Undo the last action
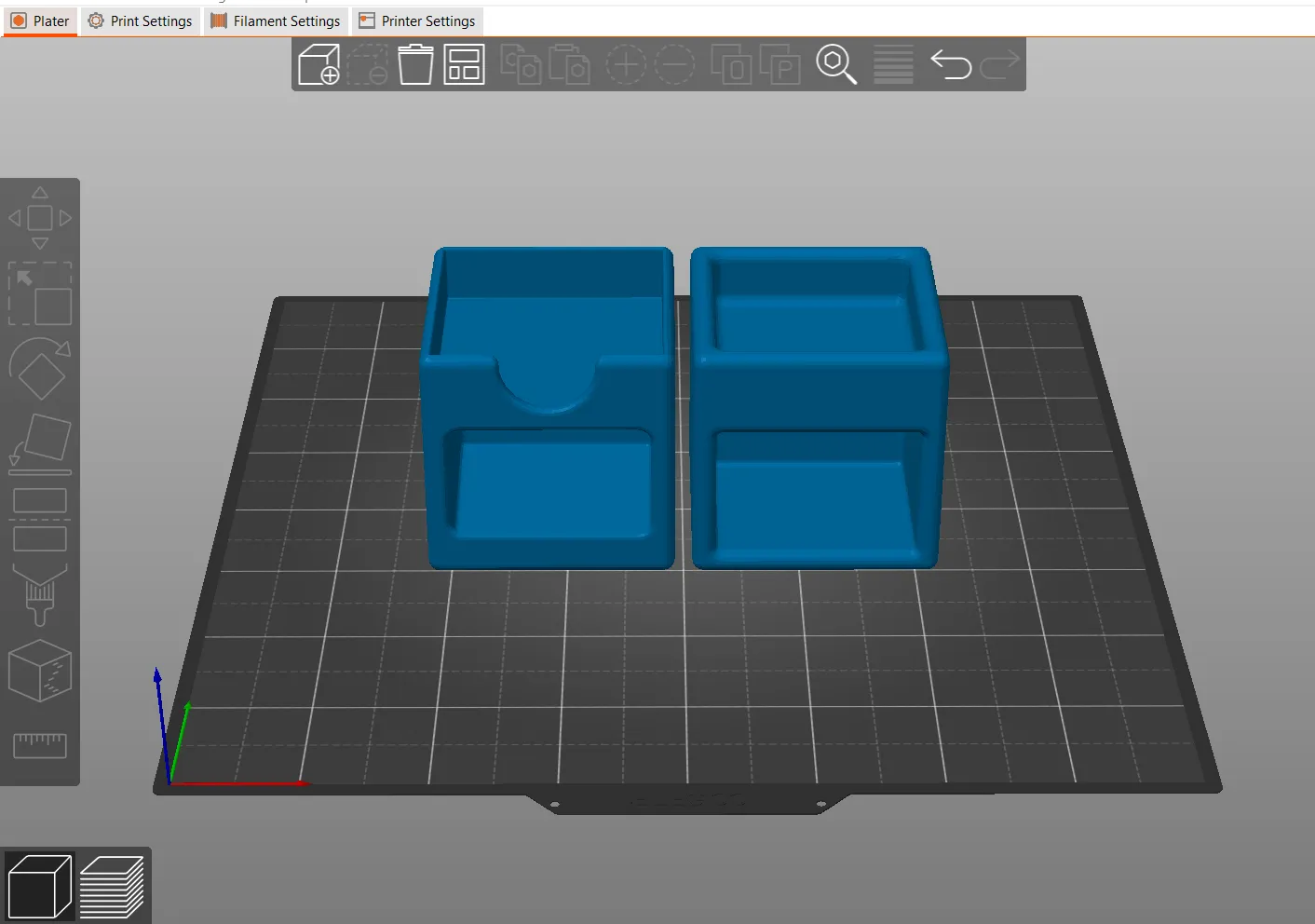 (x=951, y=64)
